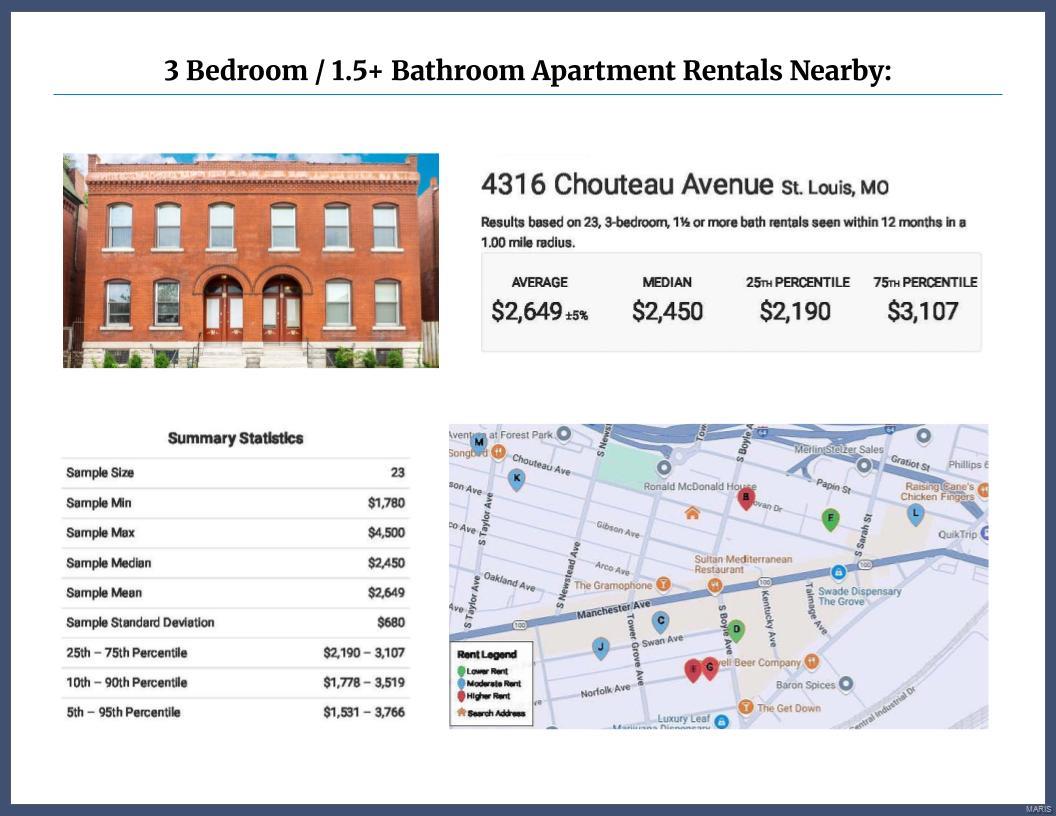The image size is (1056, 816).
Task: Open Beer Company restaurant marker
Action: (x=812, y=661)
